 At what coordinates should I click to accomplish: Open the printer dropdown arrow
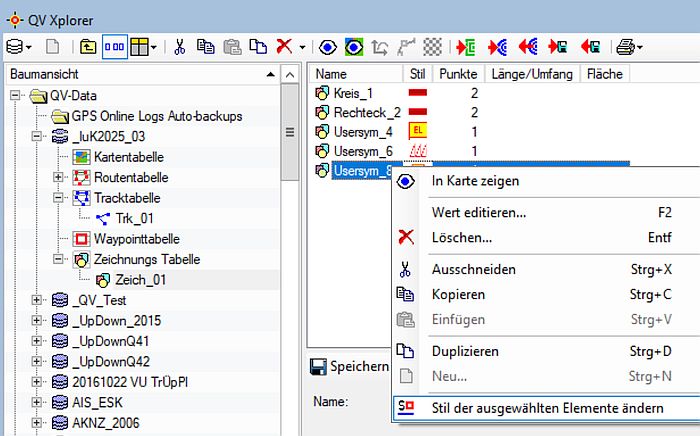(639, 47)
